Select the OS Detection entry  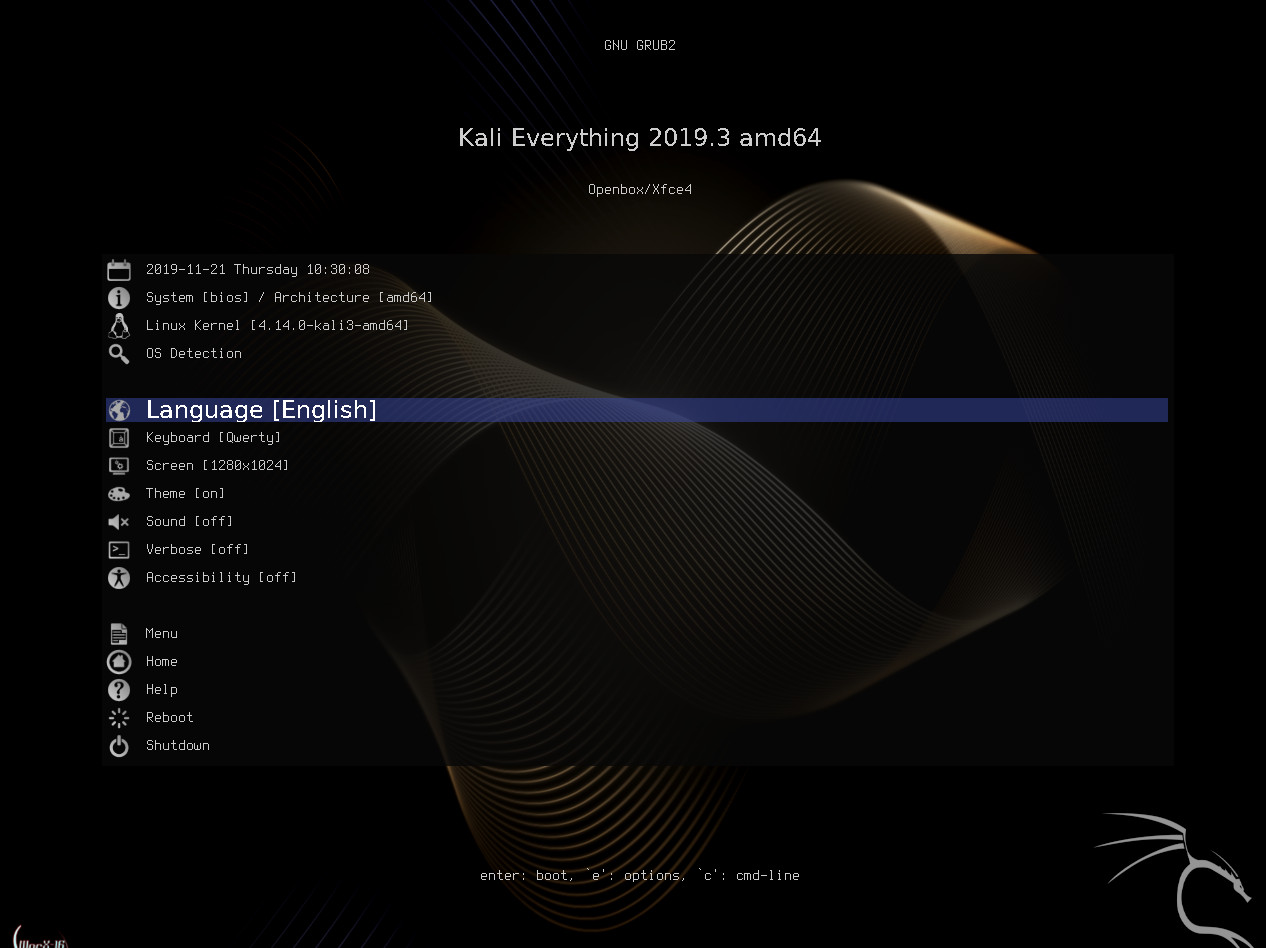click(193, 354)
